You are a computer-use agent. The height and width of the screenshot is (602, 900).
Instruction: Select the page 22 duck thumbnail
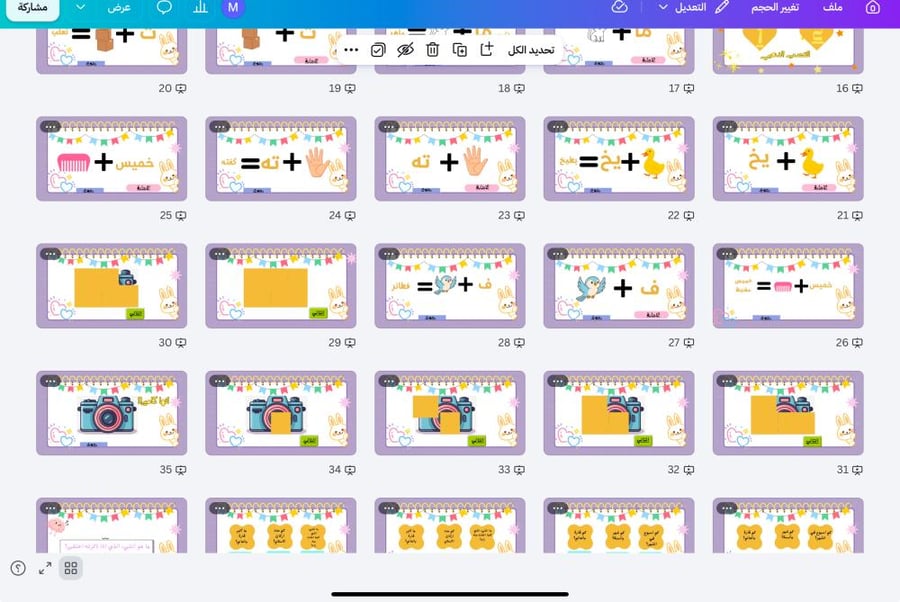click(619, 159)
